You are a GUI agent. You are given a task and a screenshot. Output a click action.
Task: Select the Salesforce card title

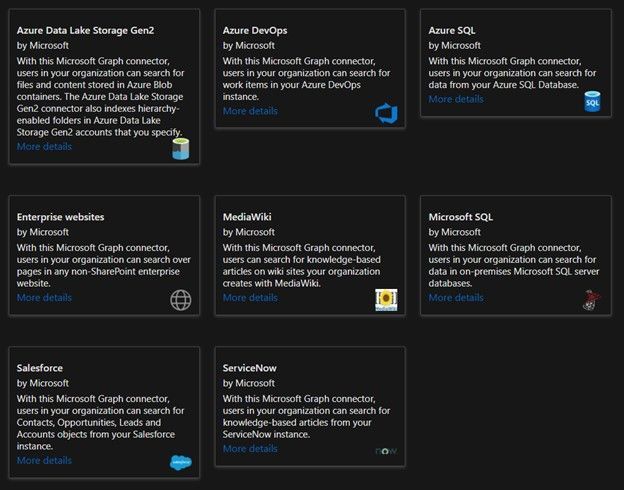pos(39,368)
